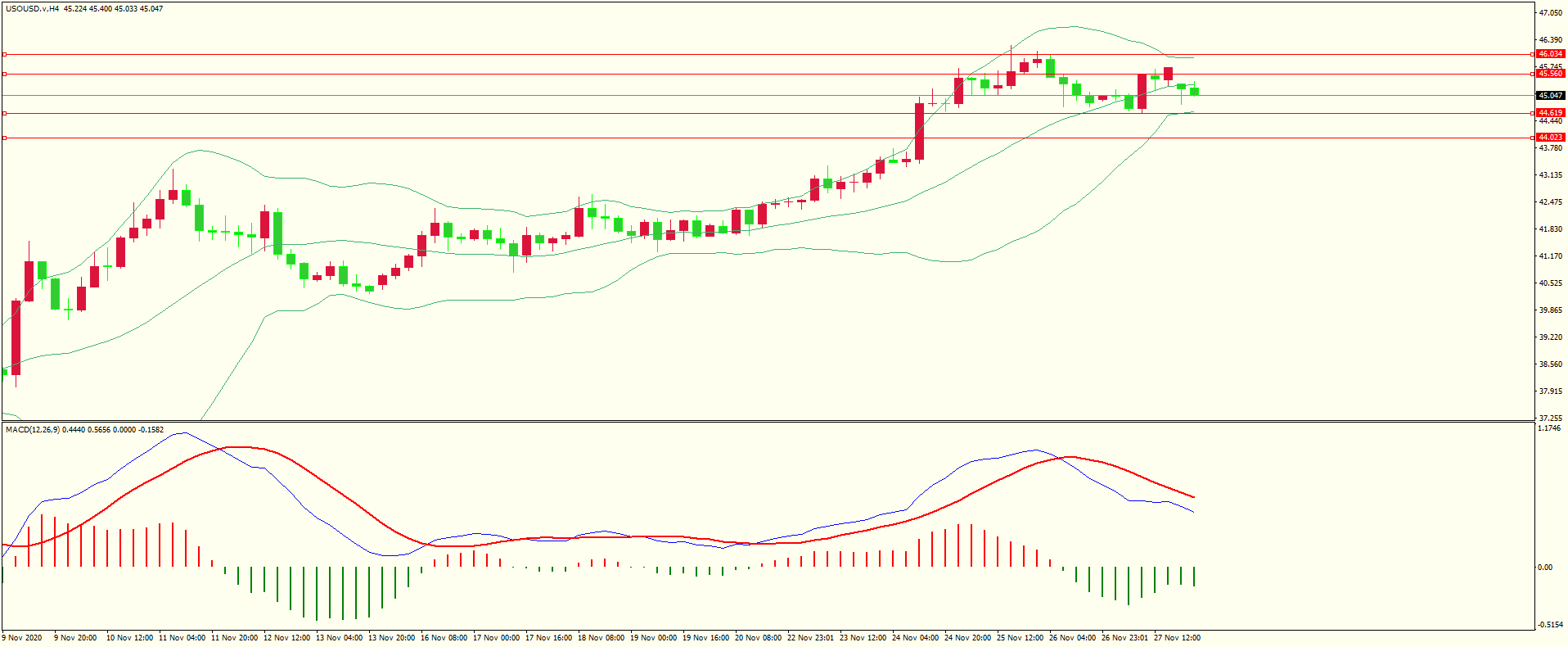
Task: Click the 37.915 price scale value
Action: (1550, 391)
